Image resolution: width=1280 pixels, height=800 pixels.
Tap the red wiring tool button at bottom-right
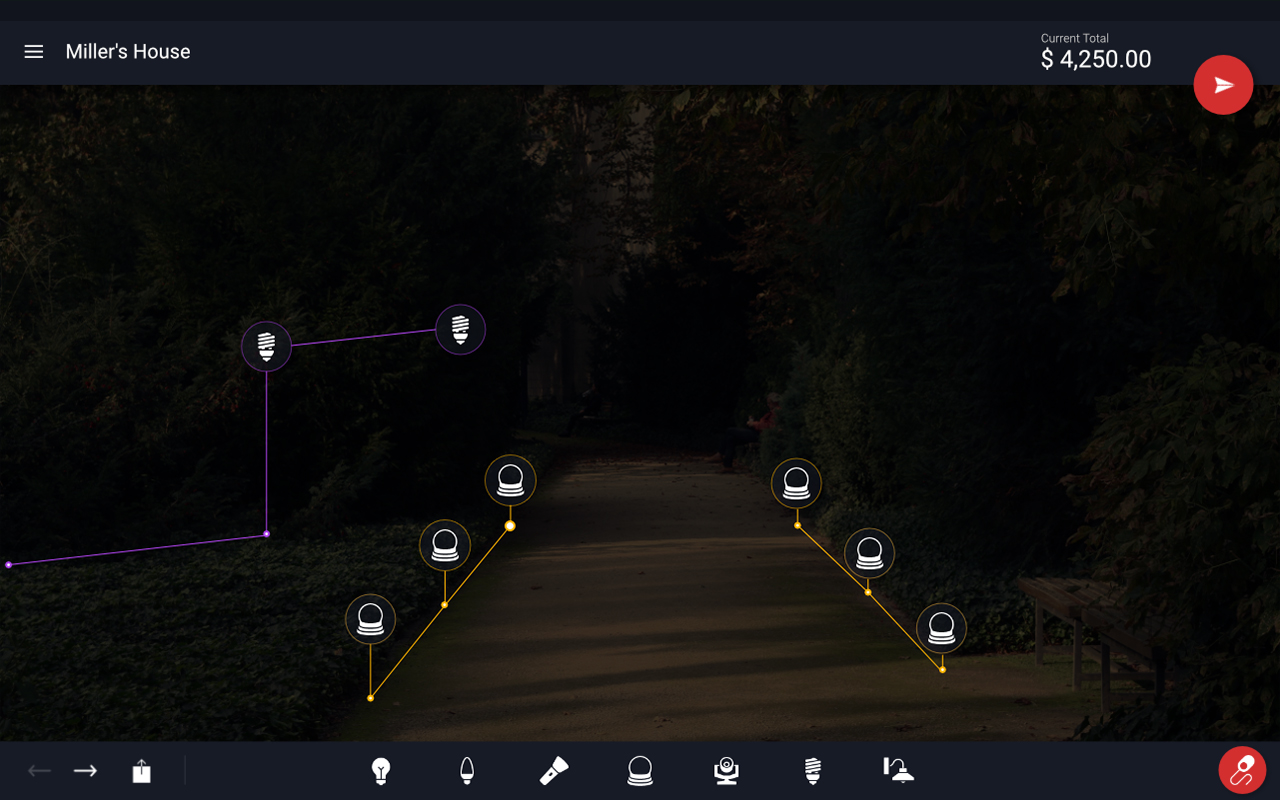[1242, 770]
